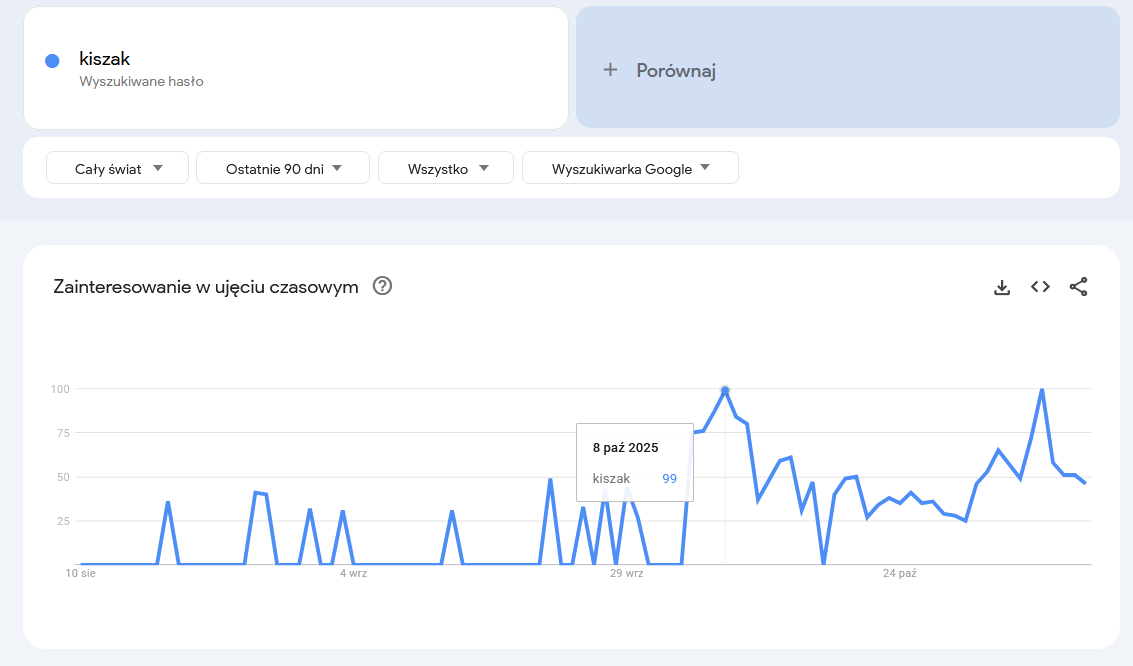This screenshot has width=1133, height=666.
Task: Open help for Zainteresowanie w ujęciu czasowym
Action: click(382, 287)
